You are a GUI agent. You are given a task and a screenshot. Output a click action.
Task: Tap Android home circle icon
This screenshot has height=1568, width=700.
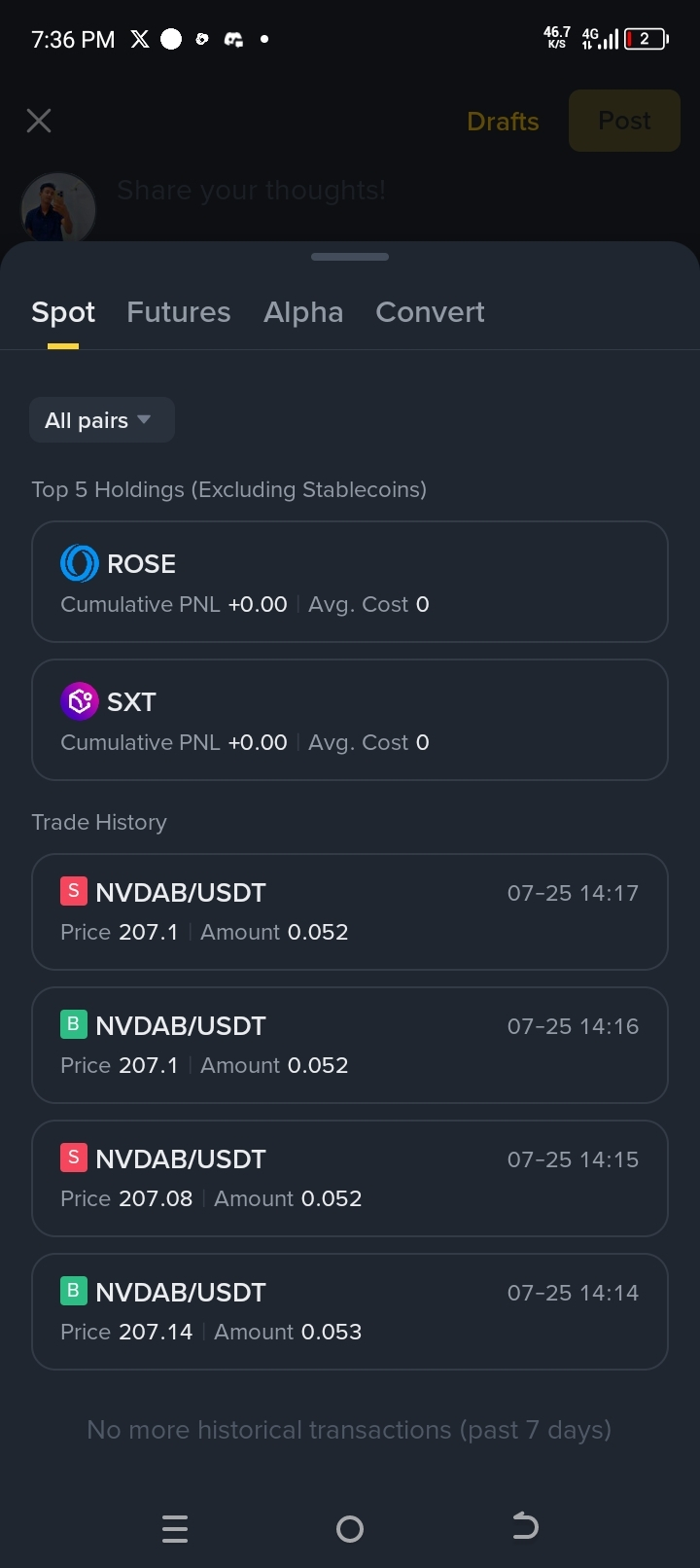[350, 1529]
